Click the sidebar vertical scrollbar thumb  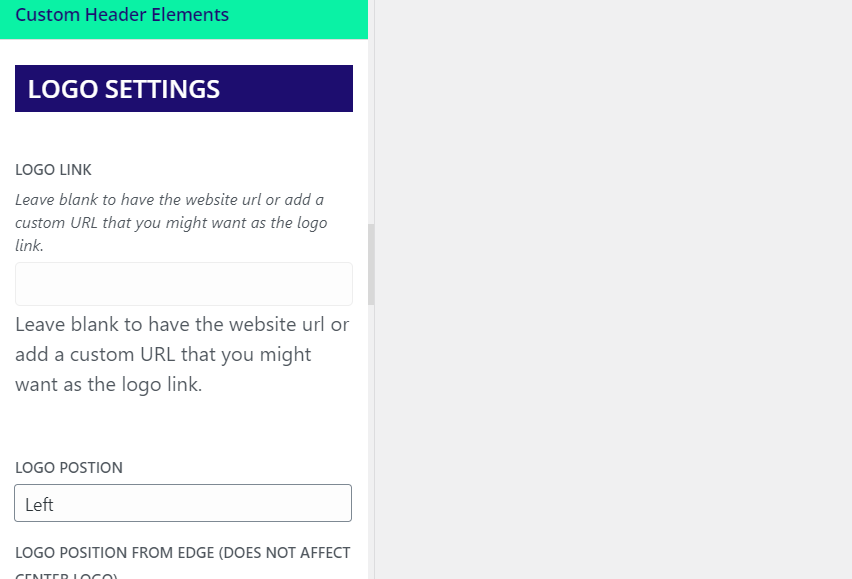tap(371, 264)
